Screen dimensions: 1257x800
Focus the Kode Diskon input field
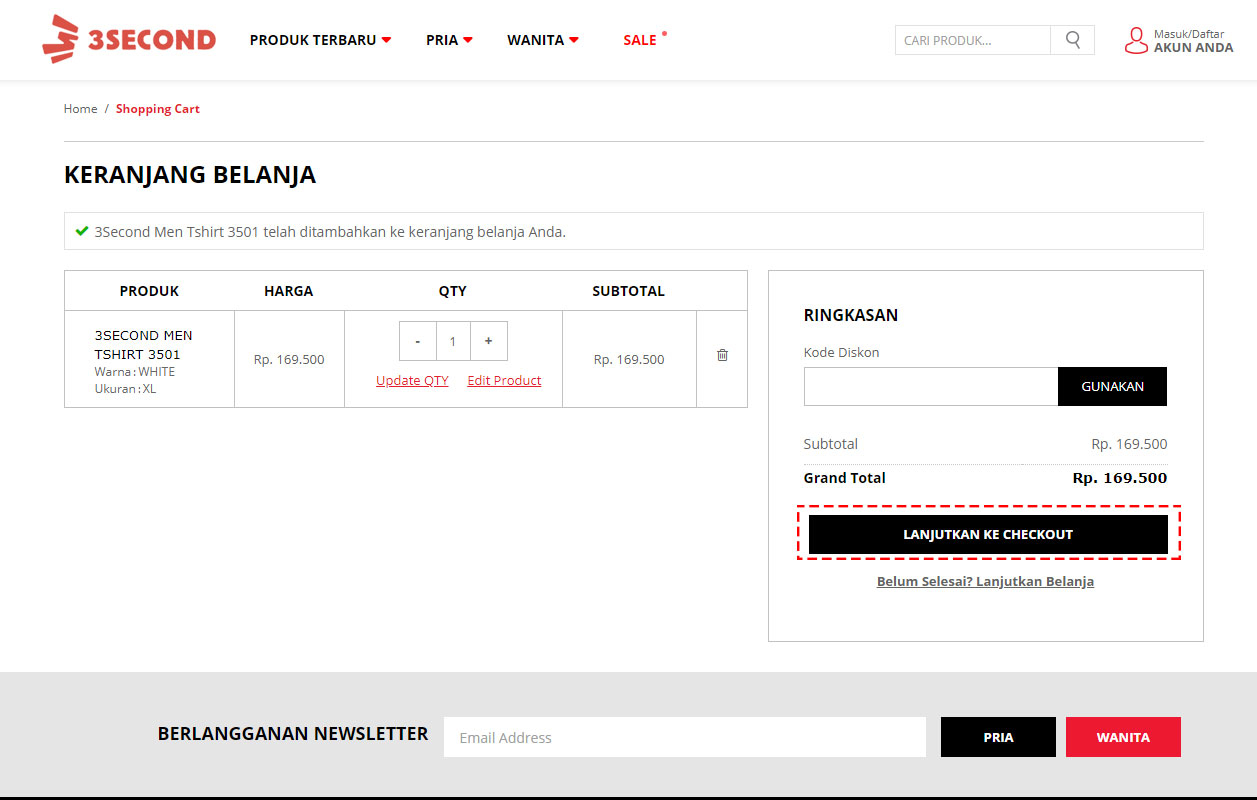pyautogui.click(x=931, y=386)
